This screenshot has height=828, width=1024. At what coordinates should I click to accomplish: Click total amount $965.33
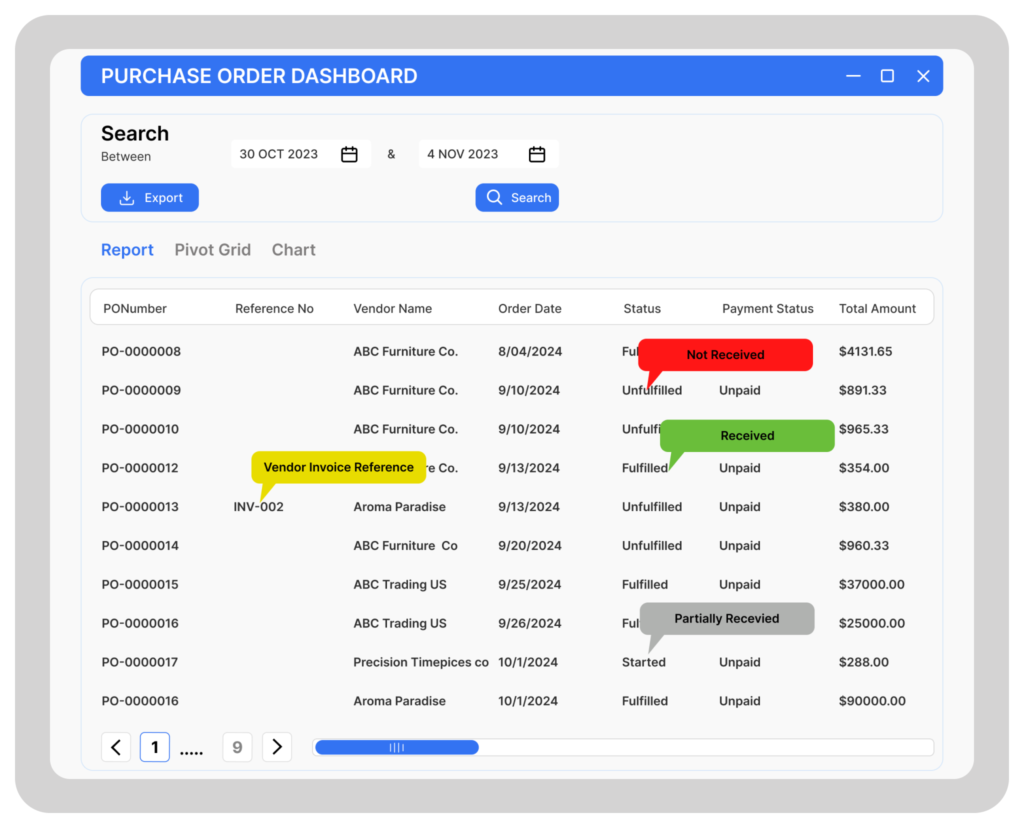pos(863,429)
